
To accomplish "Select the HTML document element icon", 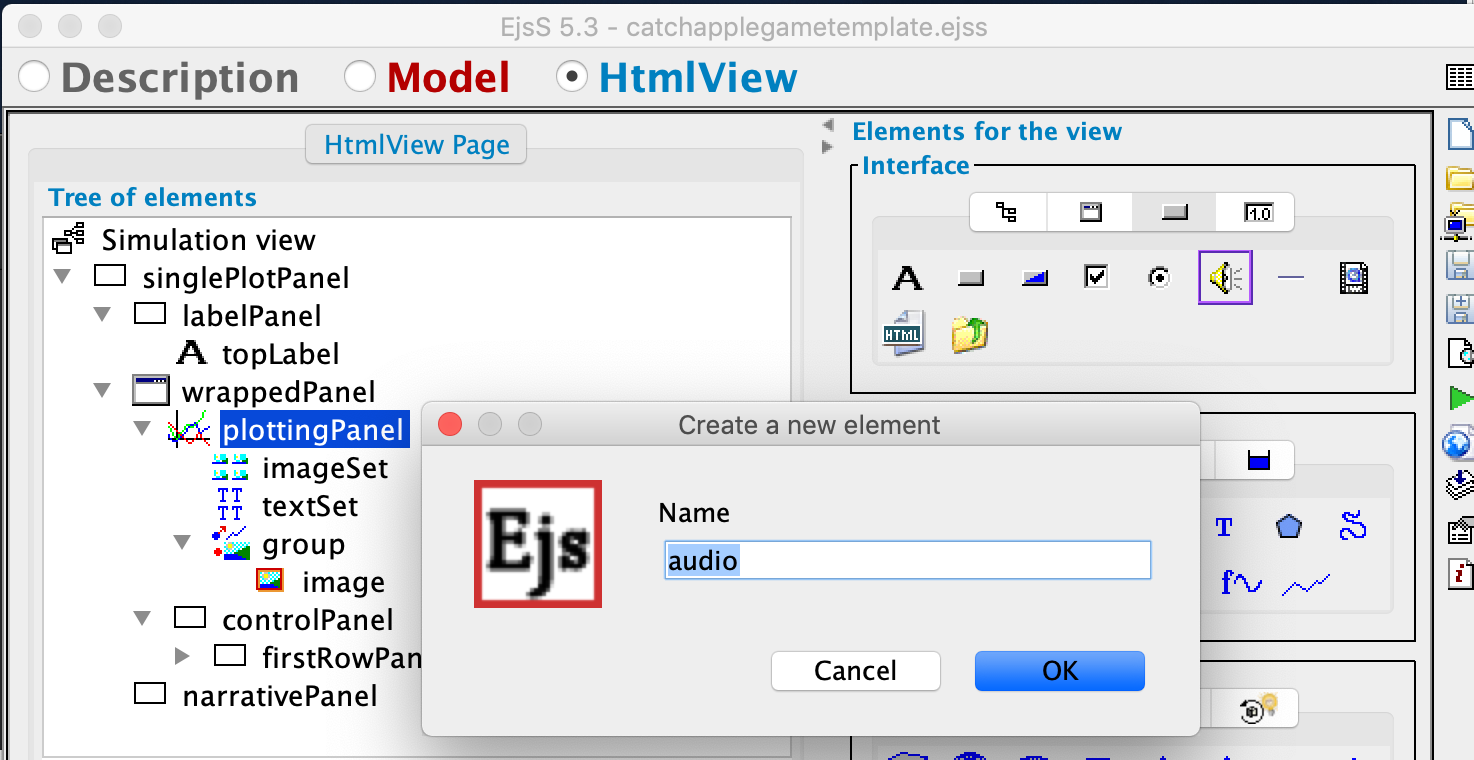I will pos(903,333).
